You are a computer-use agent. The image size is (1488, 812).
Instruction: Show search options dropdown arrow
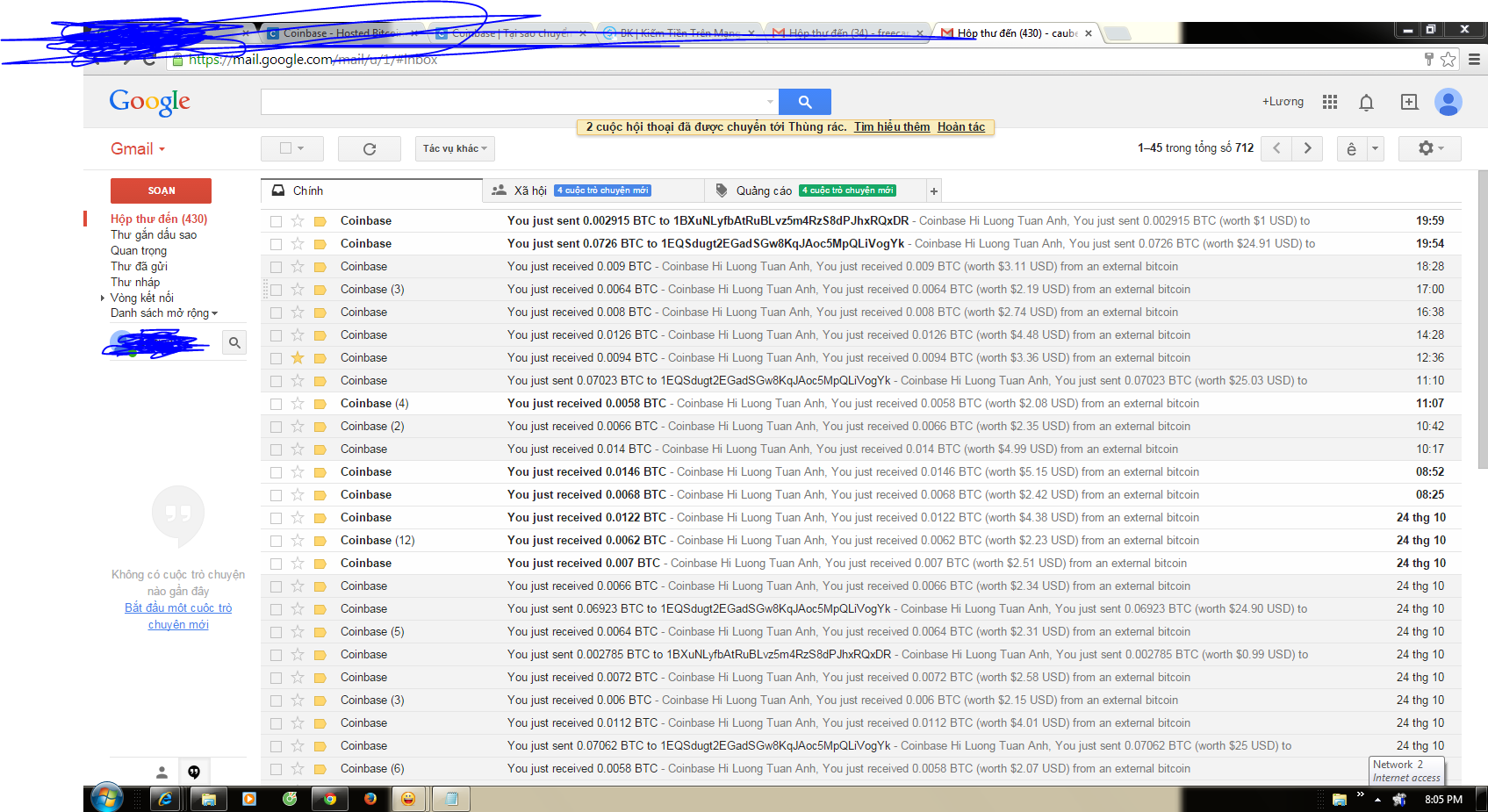[770, 102]
